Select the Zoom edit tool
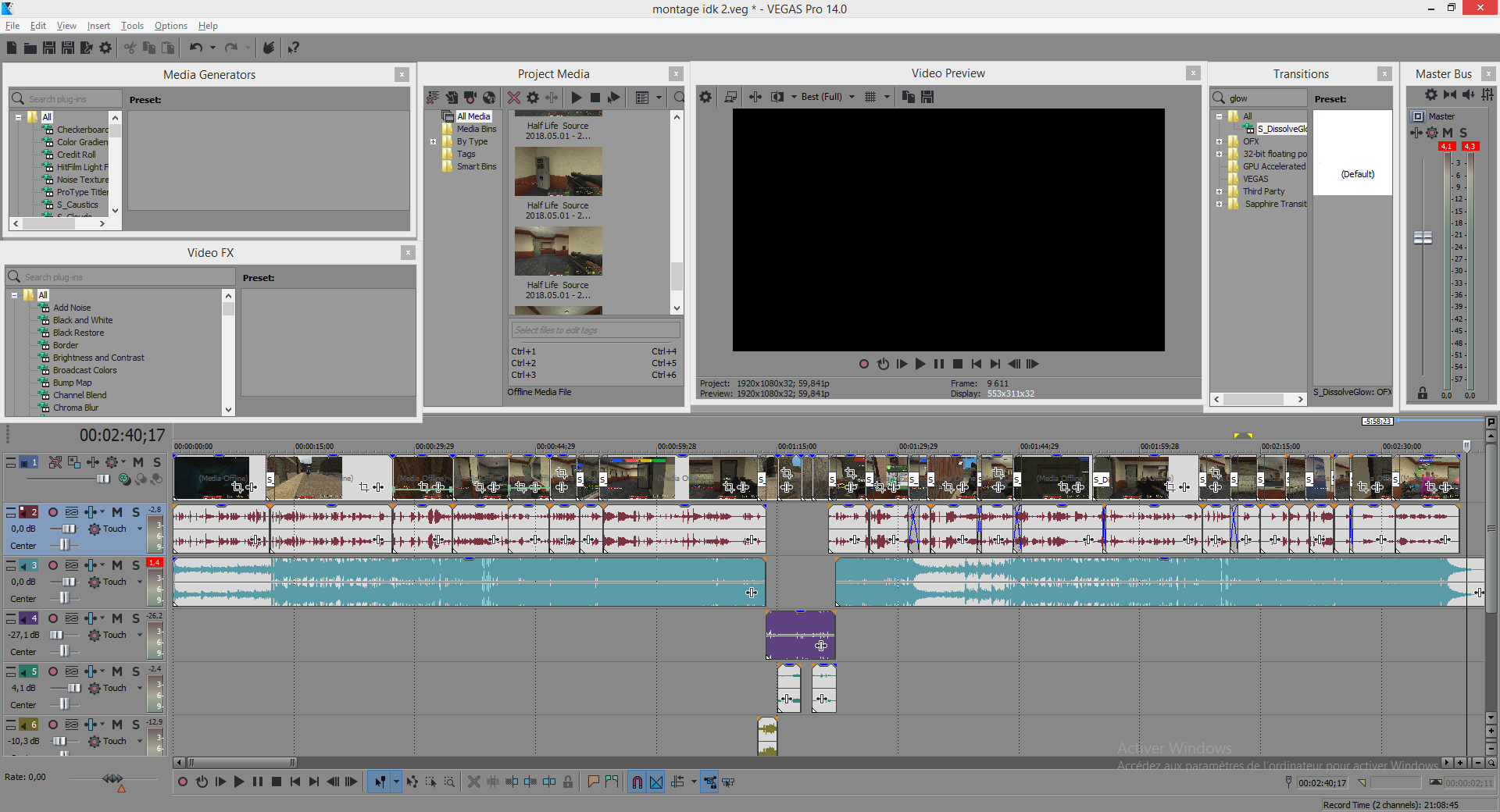 click(449, 782)
